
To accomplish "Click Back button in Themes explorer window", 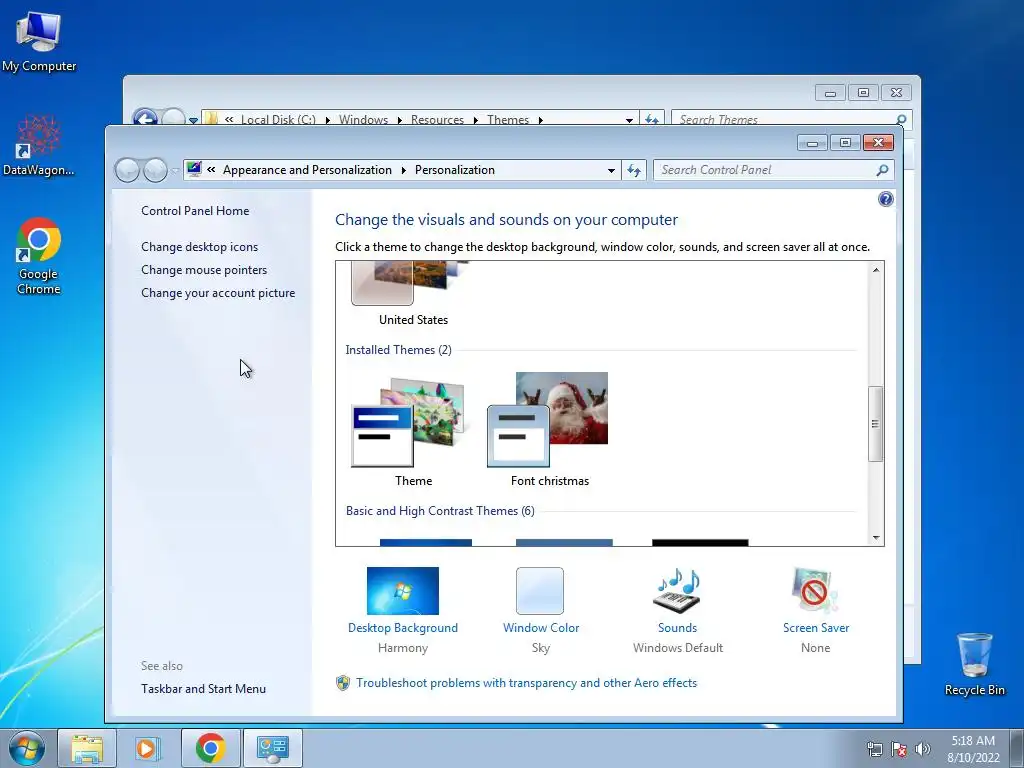I will [x=145, y=118].
